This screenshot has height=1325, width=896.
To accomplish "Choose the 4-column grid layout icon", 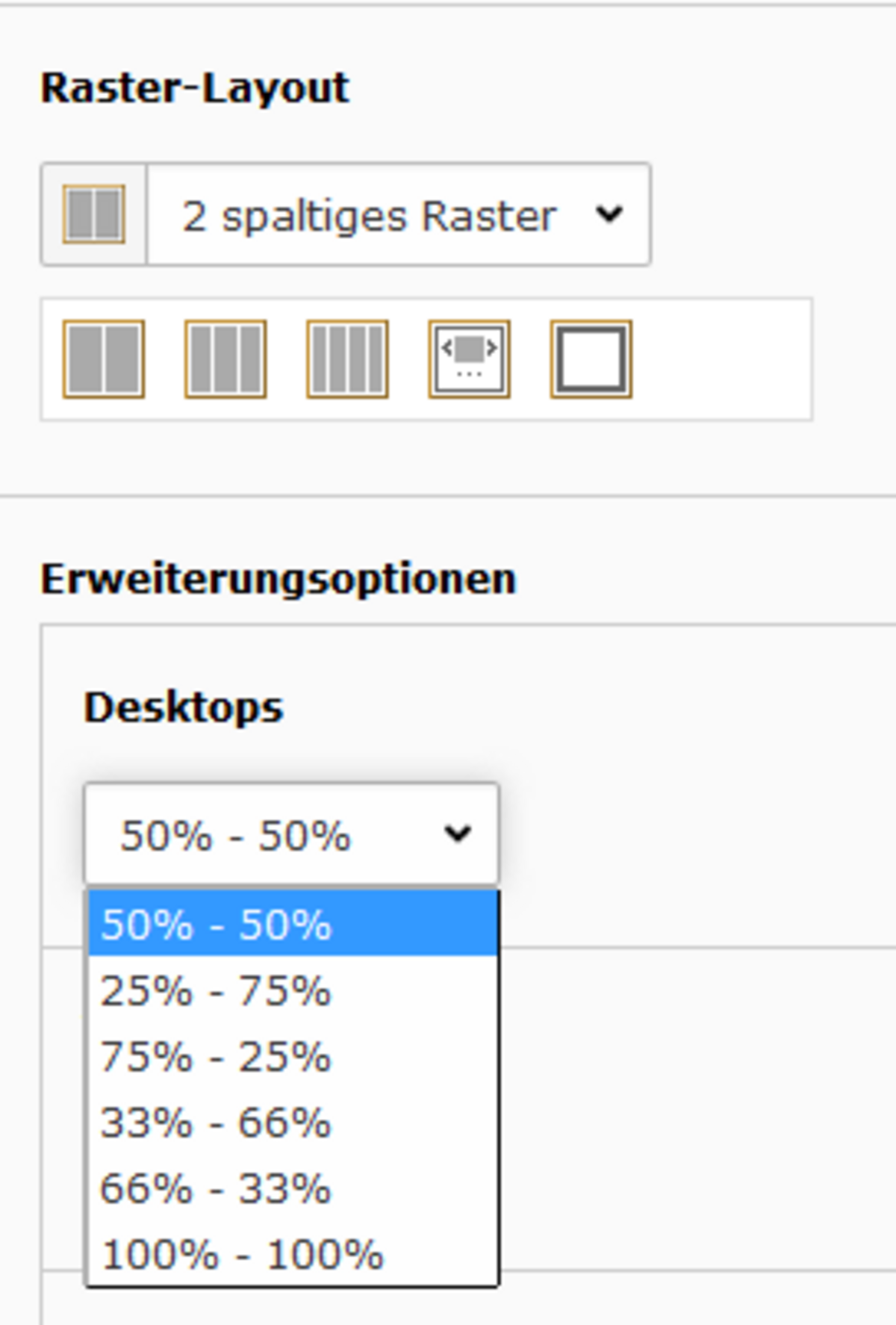I will pyautogui.click(x=347, y=359).
